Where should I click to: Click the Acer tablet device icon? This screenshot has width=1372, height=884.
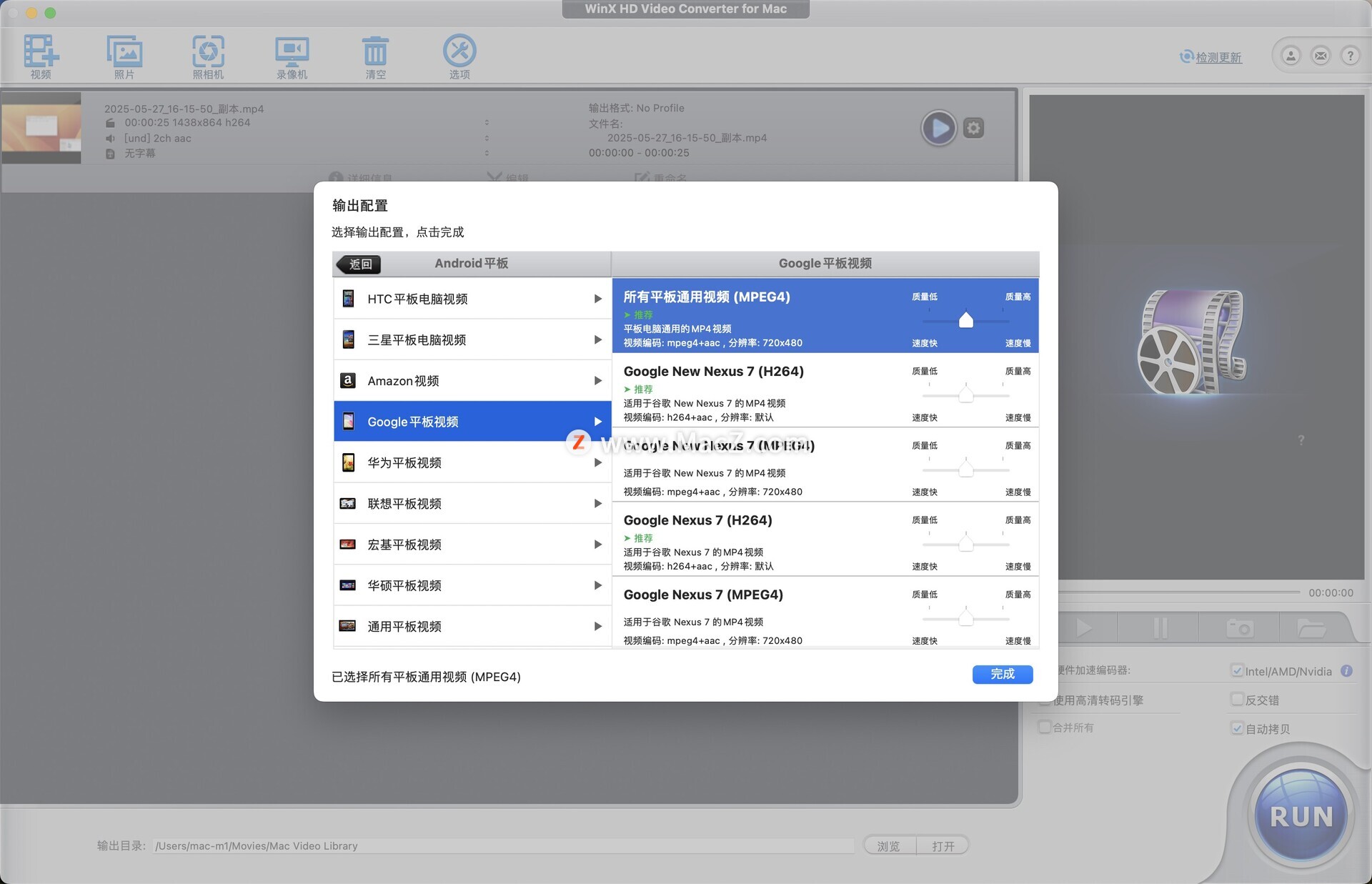click(348, 544)
